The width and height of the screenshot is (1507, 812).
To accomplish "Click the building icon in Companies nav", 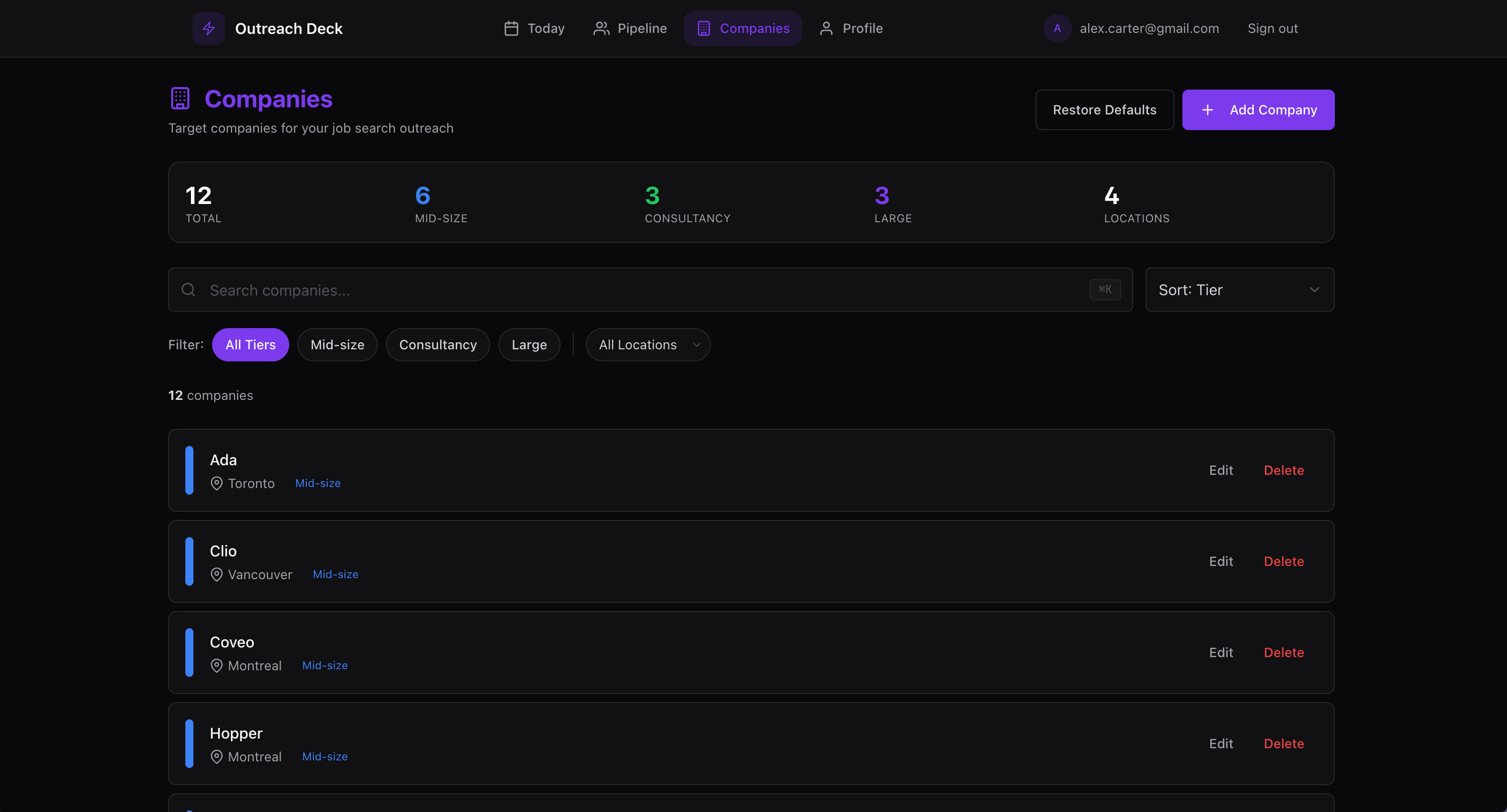I will pyautogui.click(x=704, y=28).
